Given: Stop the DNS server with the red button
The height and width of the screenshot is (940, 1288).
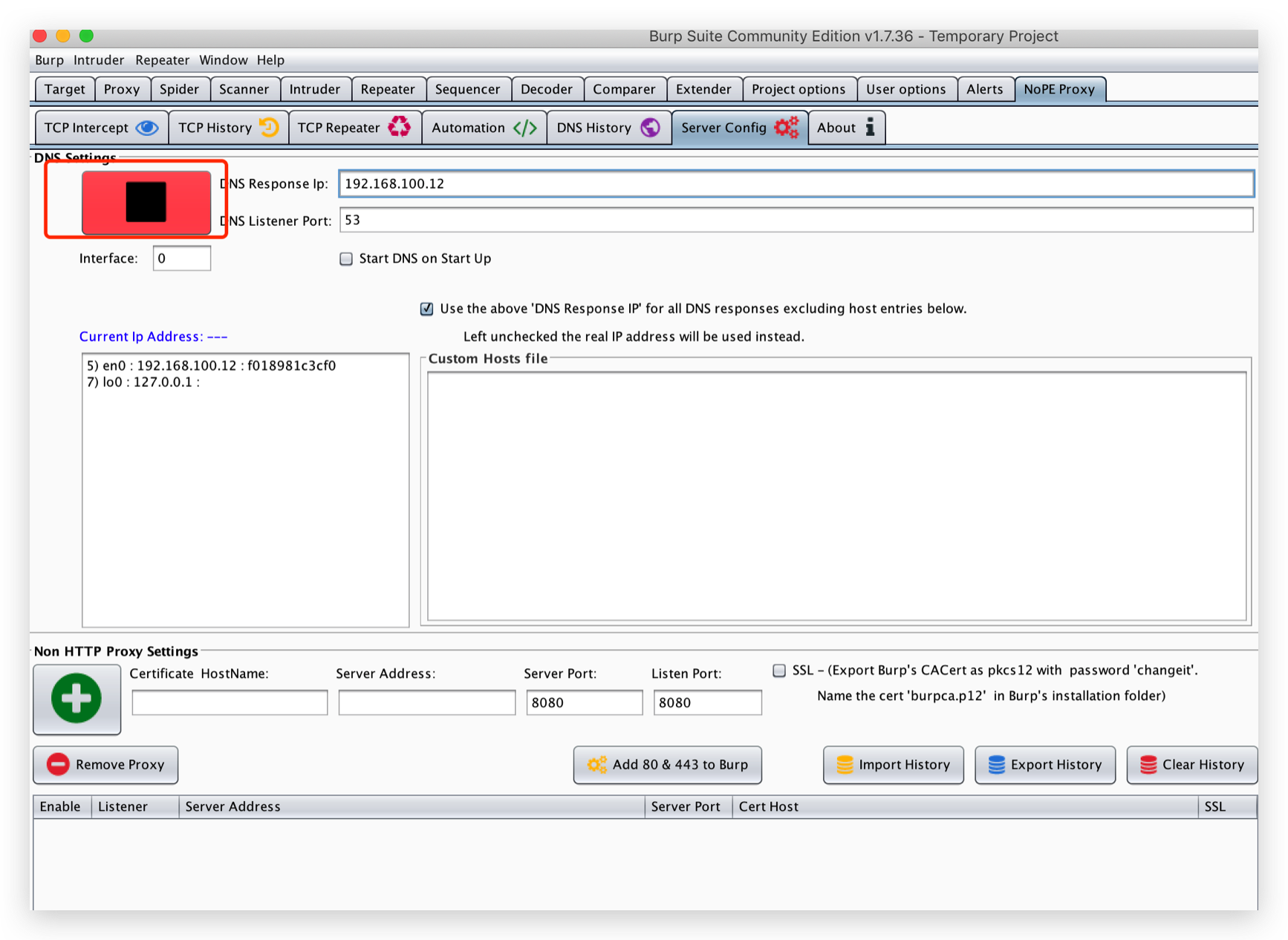Looking at the screenshot, I should click(146, 202).
